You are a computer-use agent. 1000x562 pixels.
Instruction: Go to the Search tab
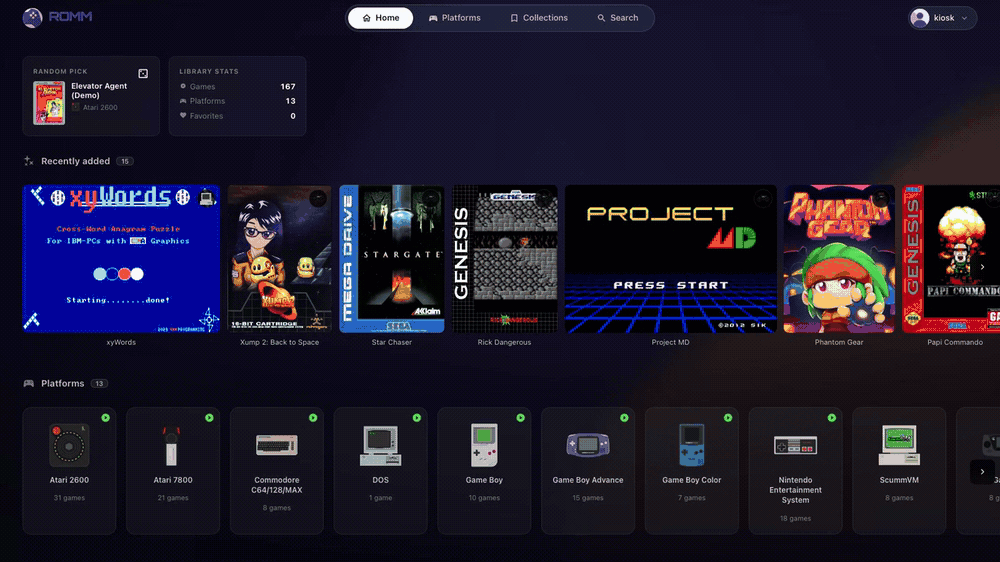(617, 18)
